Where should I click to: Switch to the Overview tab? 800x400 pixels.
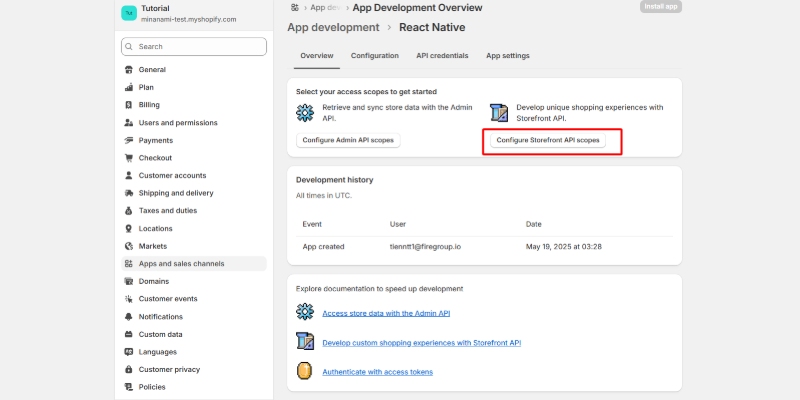[x=317, y=56]
